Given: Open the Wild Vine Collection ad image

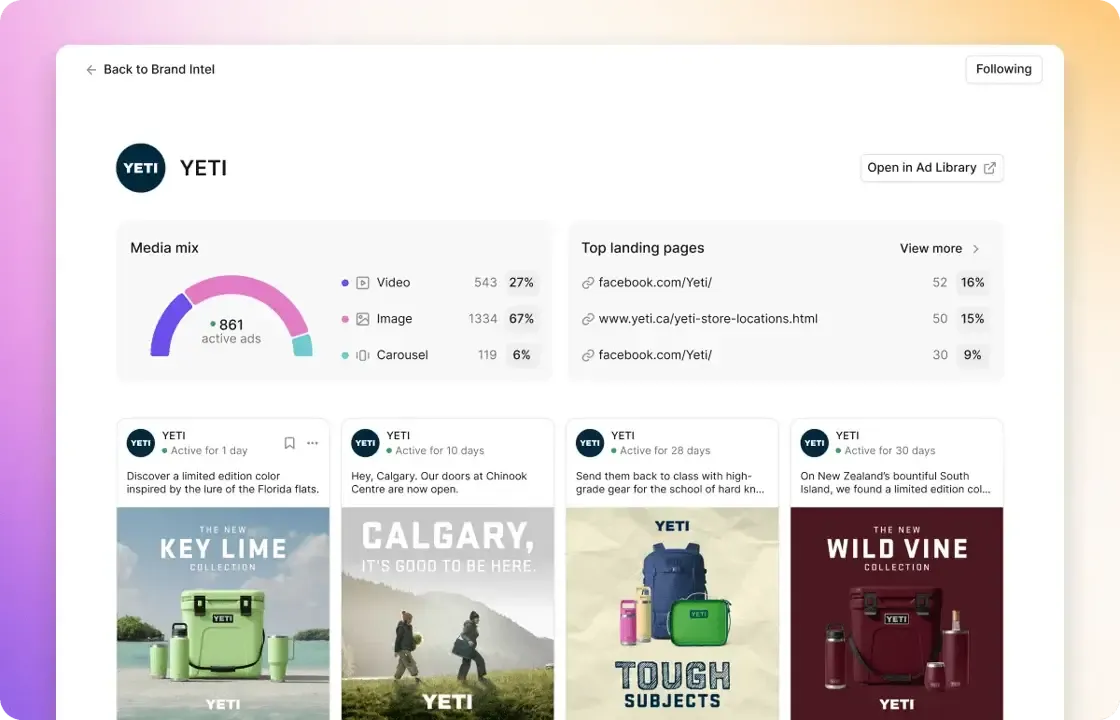Looking at the screenshot, I should tap(896, 614).
